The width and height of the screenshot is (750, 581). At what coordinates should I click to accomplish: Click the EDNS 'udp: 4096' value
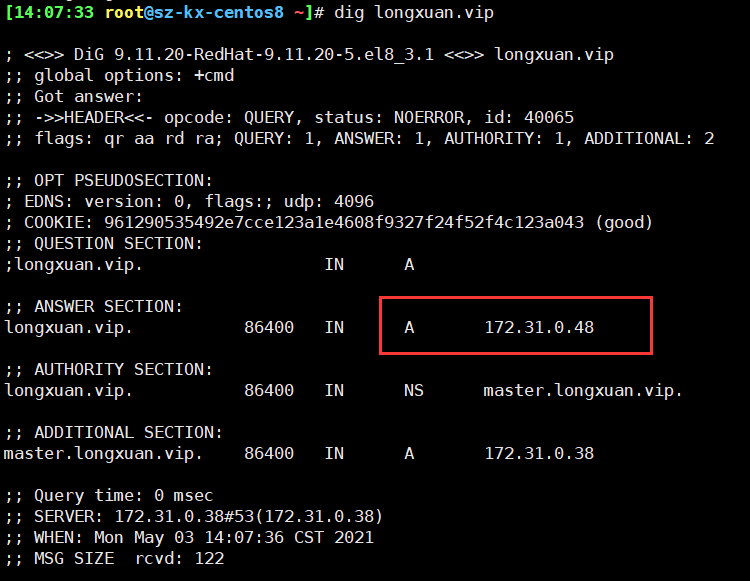pos(329,202)
